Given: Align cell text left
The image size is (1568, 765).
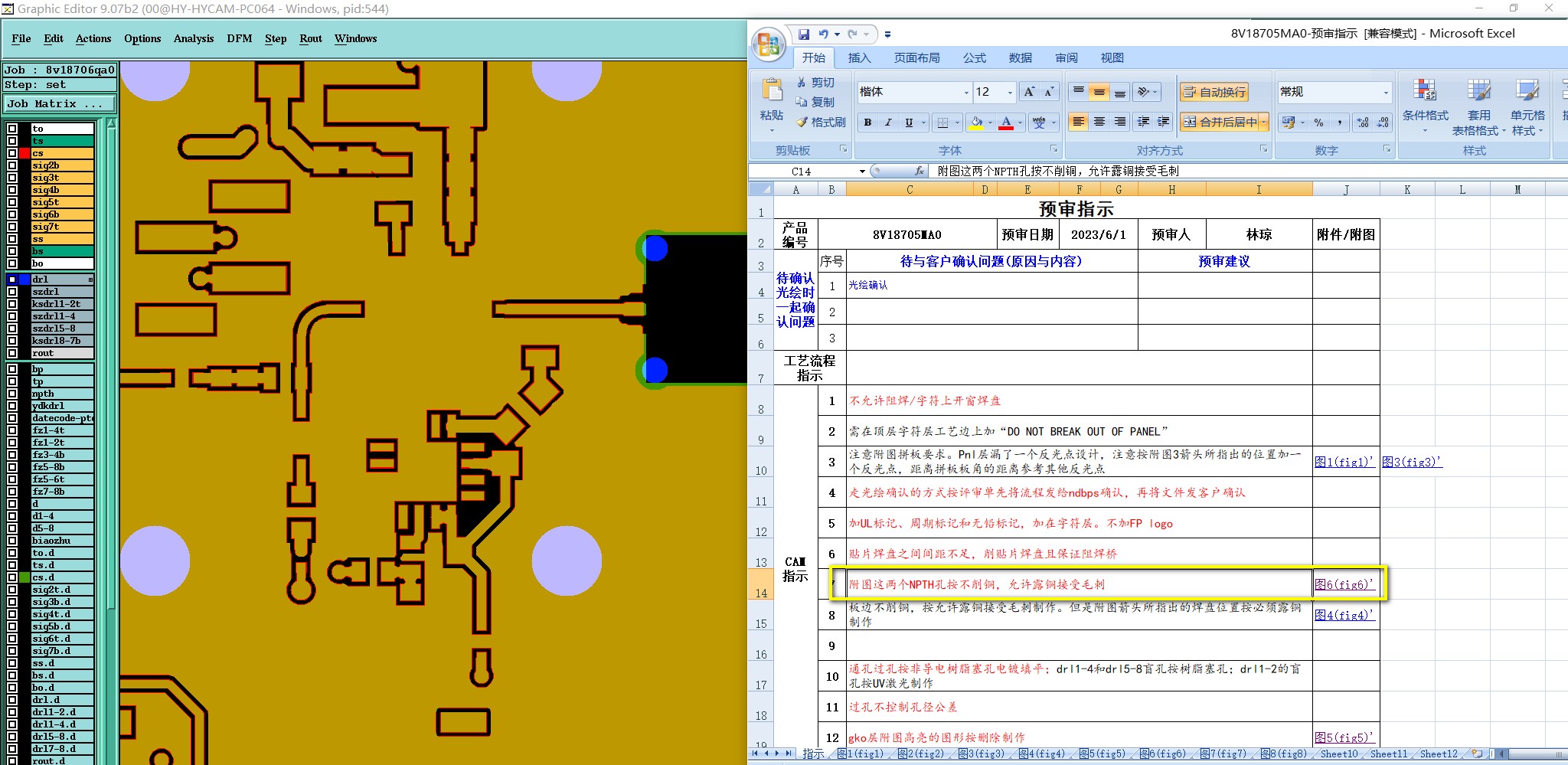Looking at the screenshot, I should pos(1079,122).
